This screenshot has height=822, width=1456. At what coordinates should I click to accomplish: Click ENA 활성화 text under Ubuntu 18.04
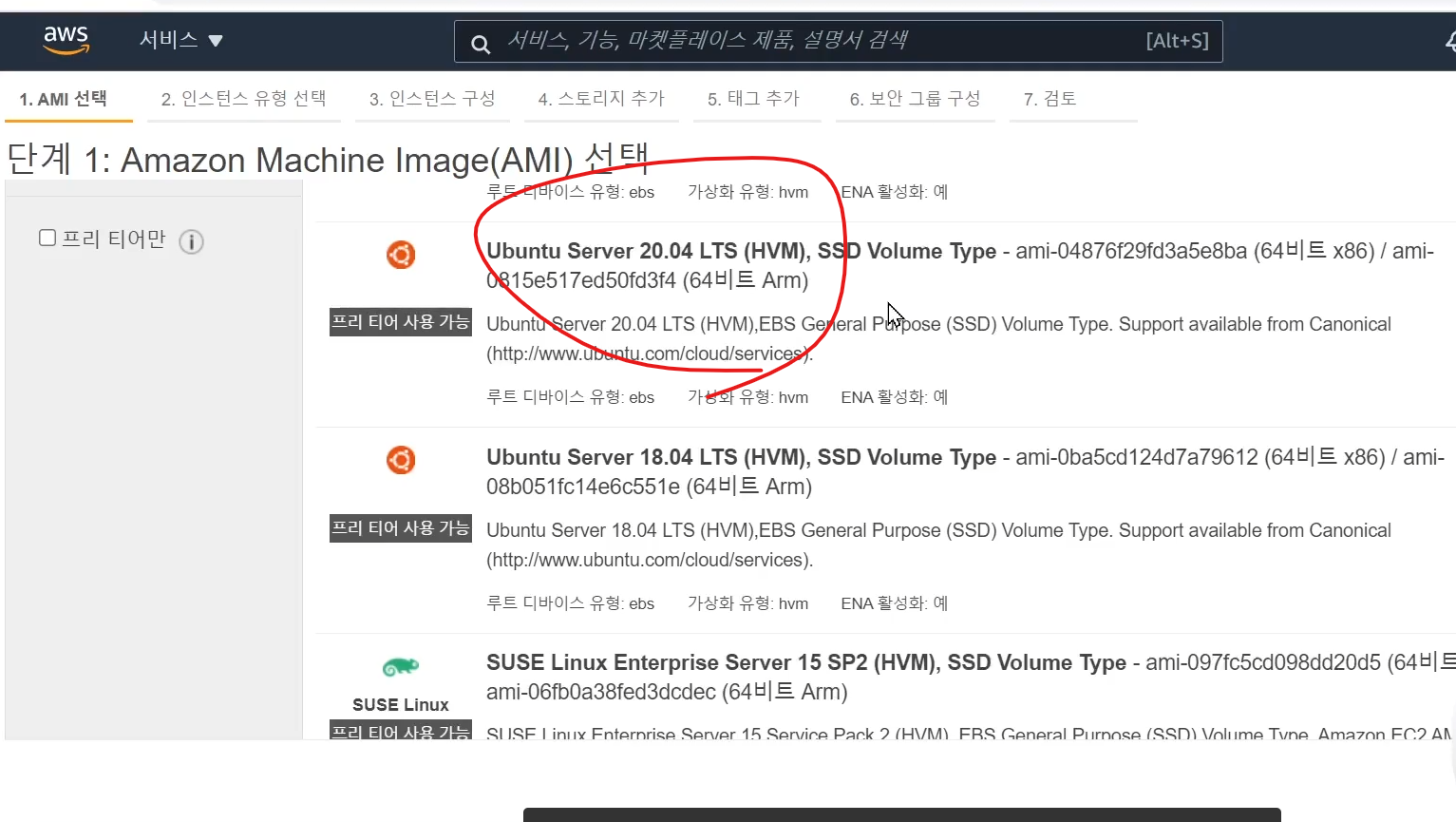[x=895, y=603]
